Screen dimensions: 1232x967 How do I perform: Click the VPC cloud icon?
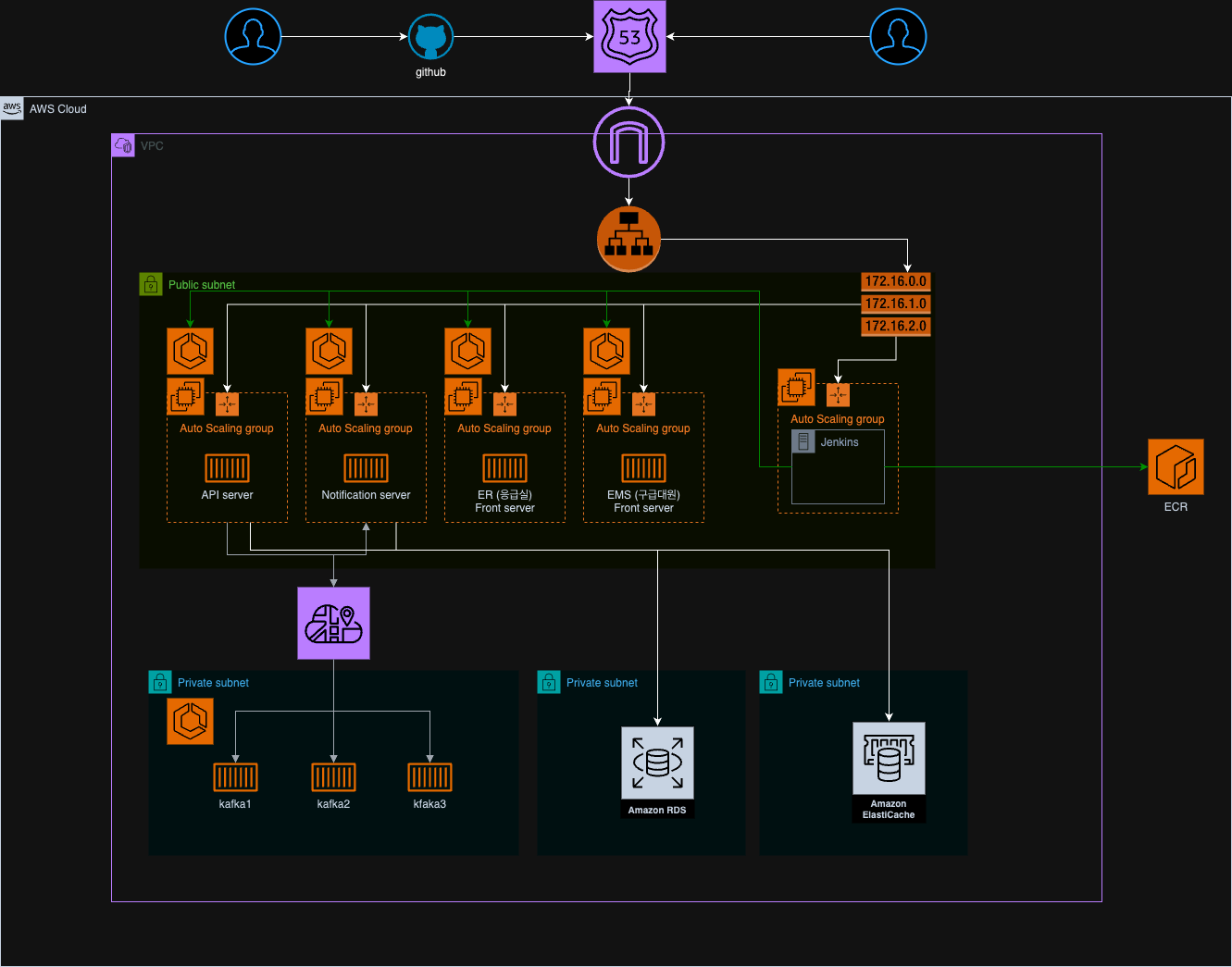(123, 145)
